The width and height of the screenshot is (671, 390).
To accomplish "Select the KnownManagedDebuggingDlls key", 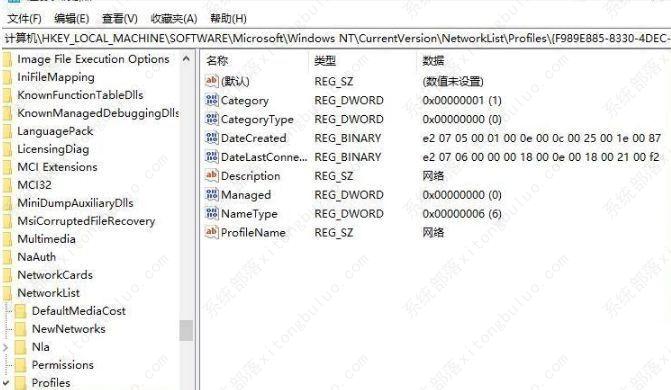I will (98, 113).
